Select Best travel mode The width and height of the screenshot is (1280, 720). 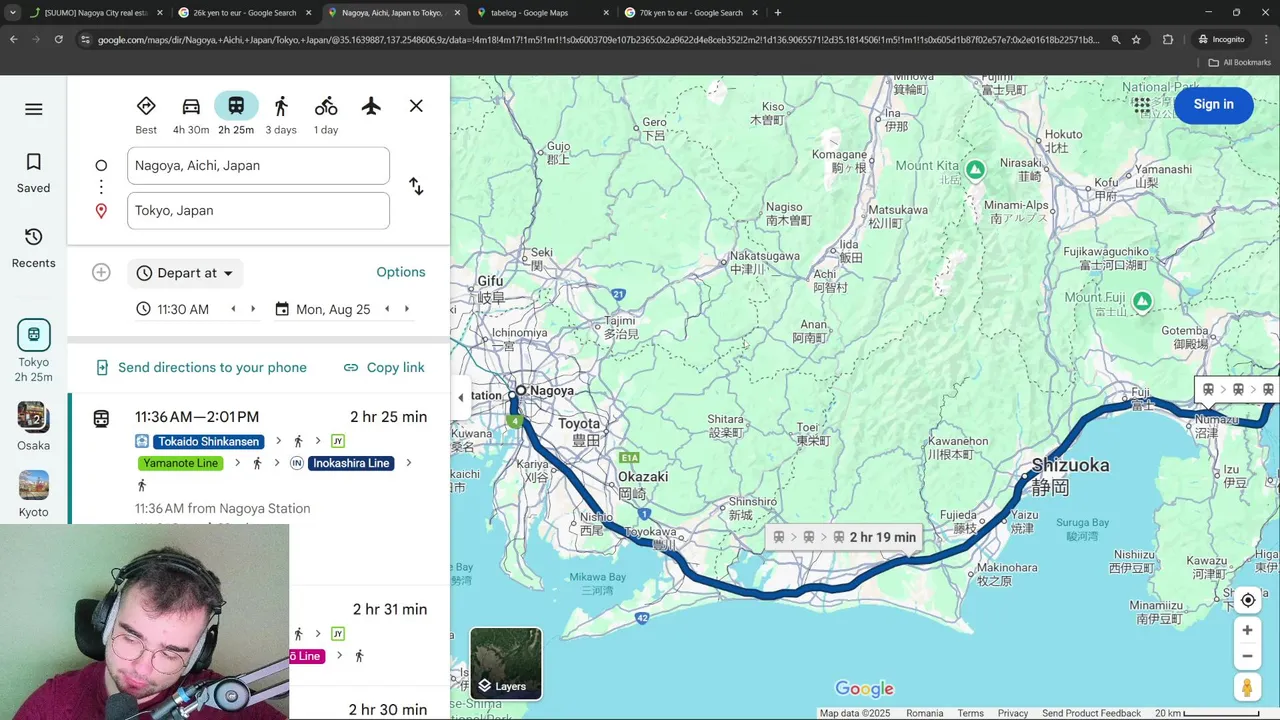point(146,115)
